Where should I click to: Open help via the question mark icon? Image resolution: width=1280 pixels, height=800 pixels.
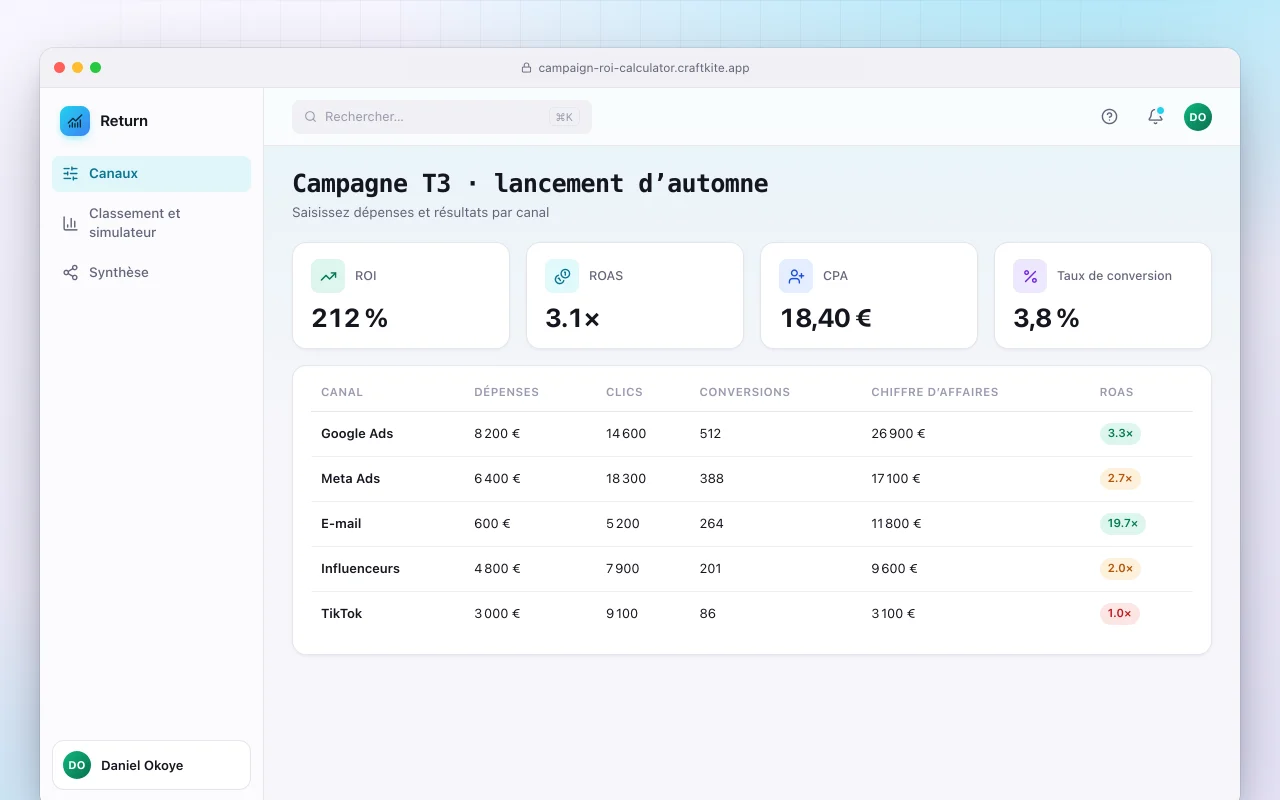[1109, 117]
